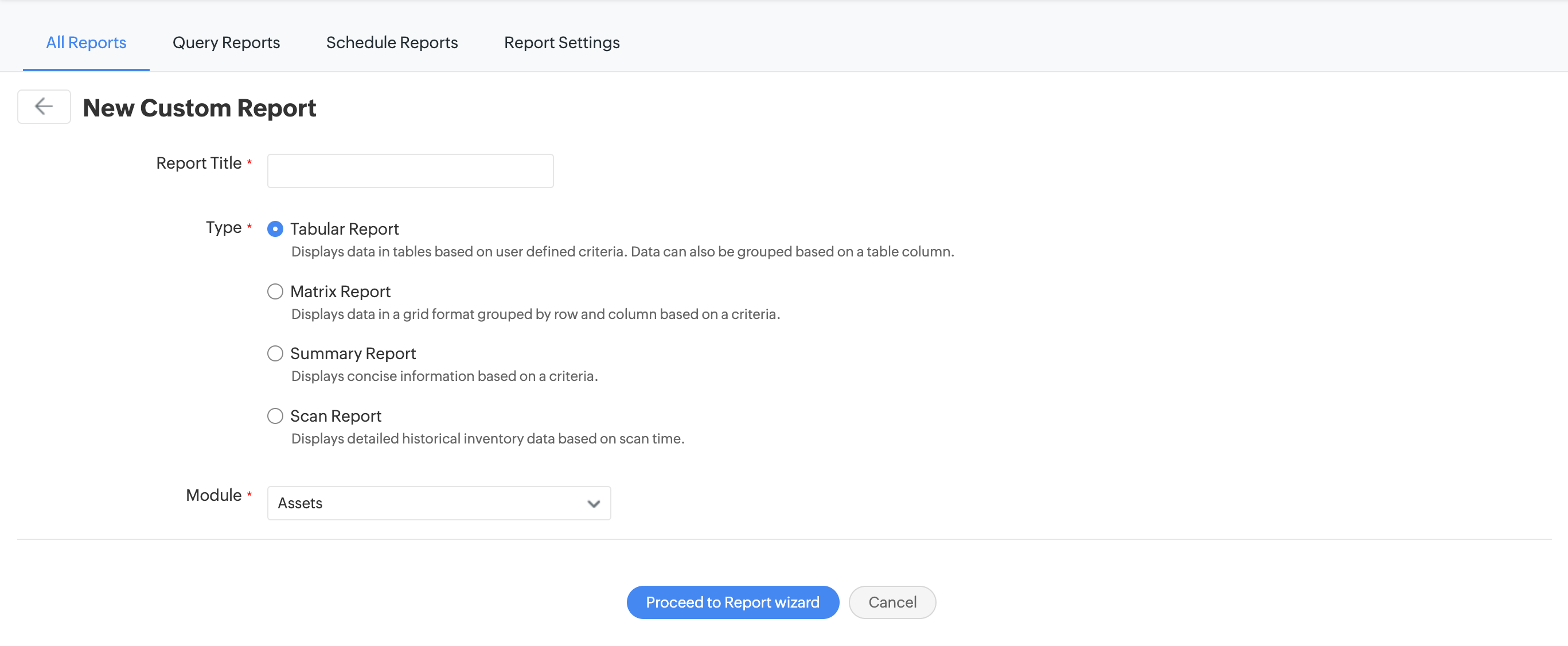This screenshot has width=1568, height=646.
Task: Click the Summary Report label text
Action: point(353,354)
